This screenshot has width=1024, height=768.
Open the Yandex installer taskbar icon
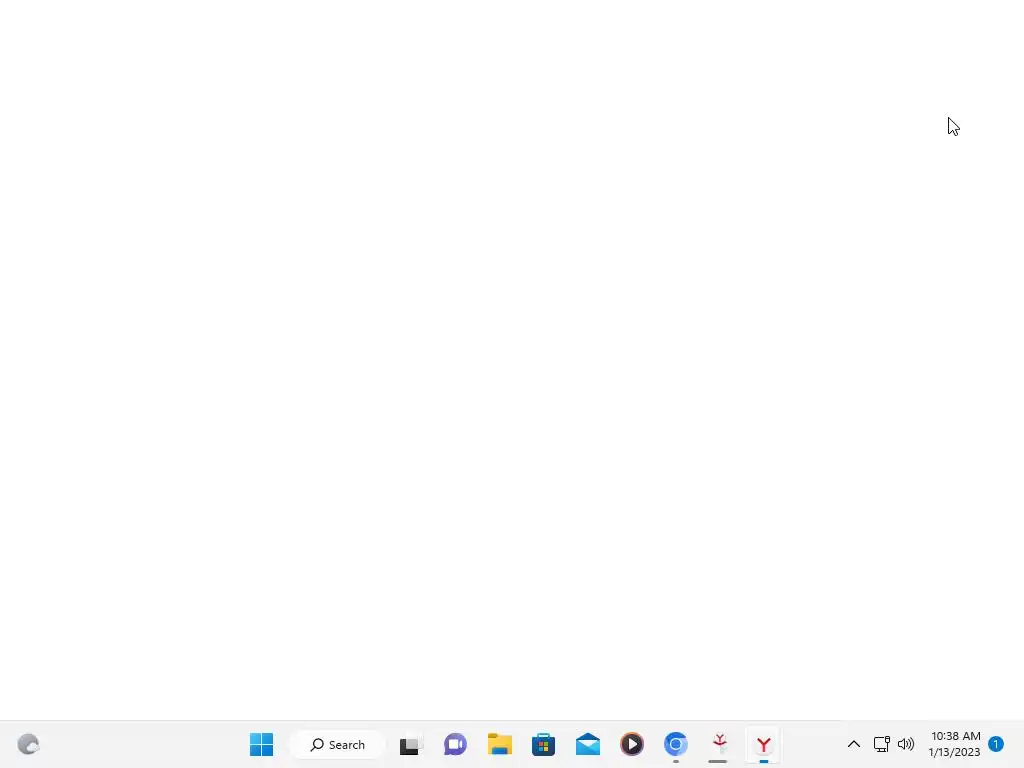720,744
